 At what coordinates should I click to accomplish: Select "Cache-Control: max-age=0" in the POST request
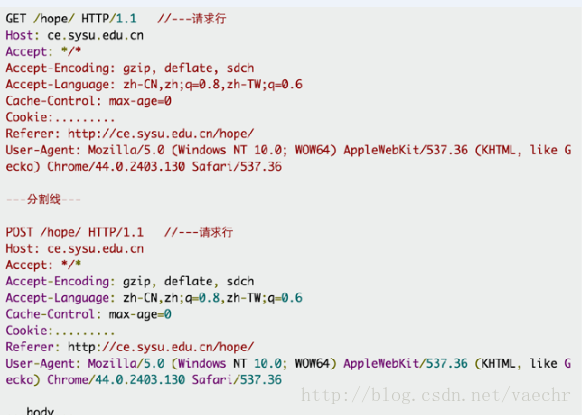point(88,314)
